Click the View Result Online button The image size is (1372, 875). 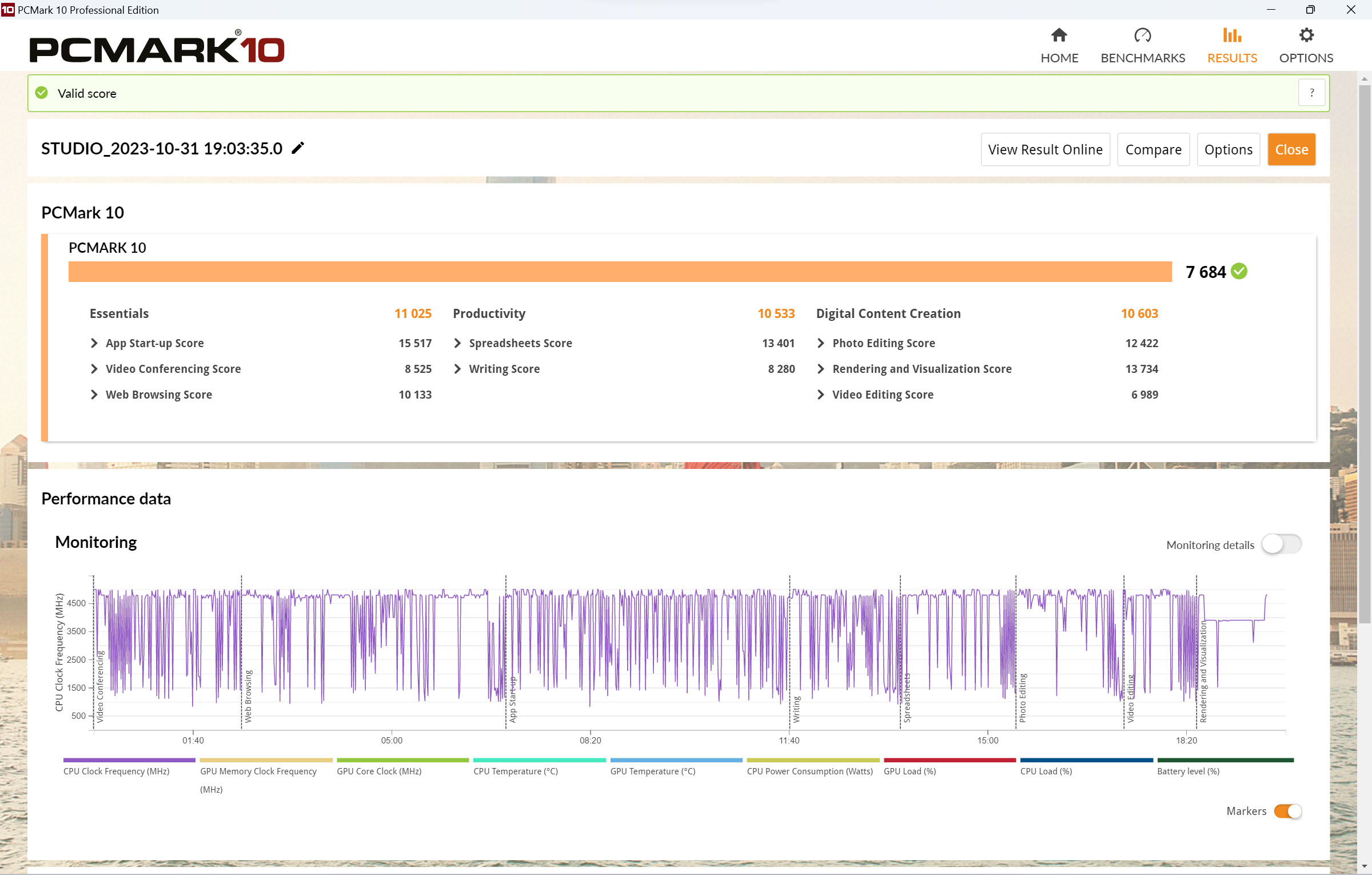pyautogui.click(x=1044, y=149)
